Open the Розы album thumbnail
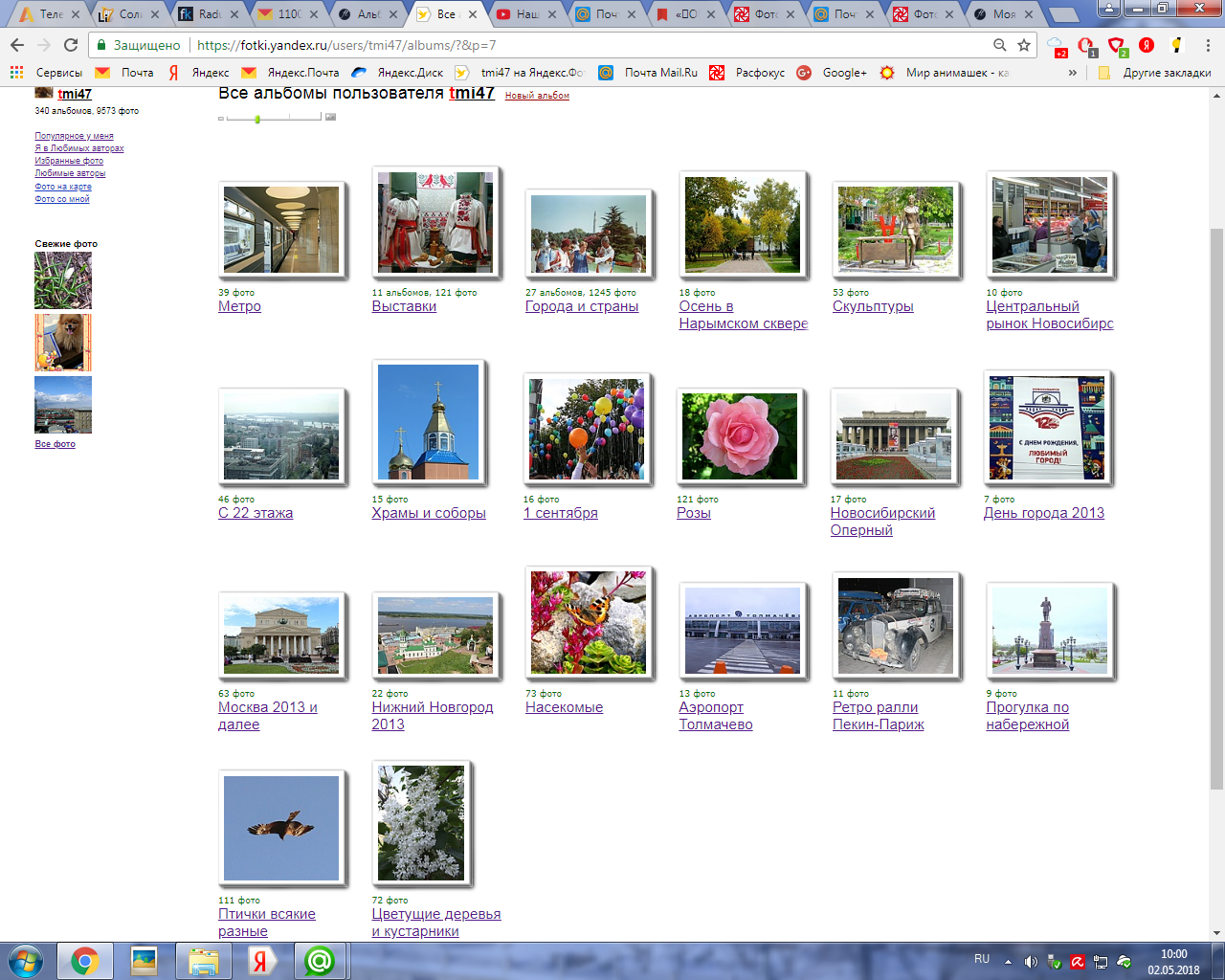 739,436
